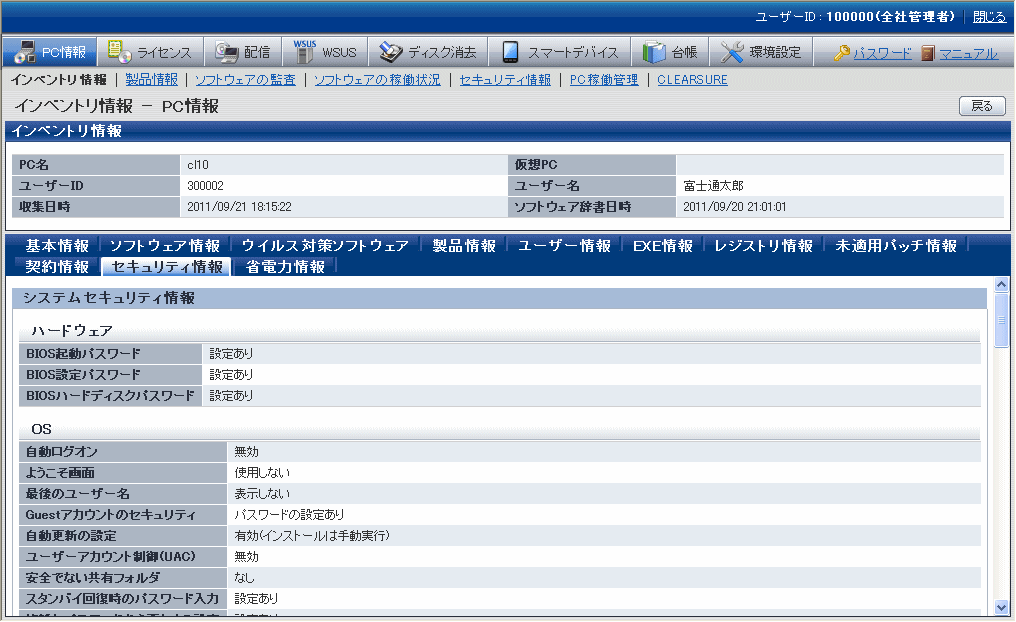Viewport: 1016px width, 622px height.
Task: Go to the CLEARSURE link
Action: click(692, 80)
